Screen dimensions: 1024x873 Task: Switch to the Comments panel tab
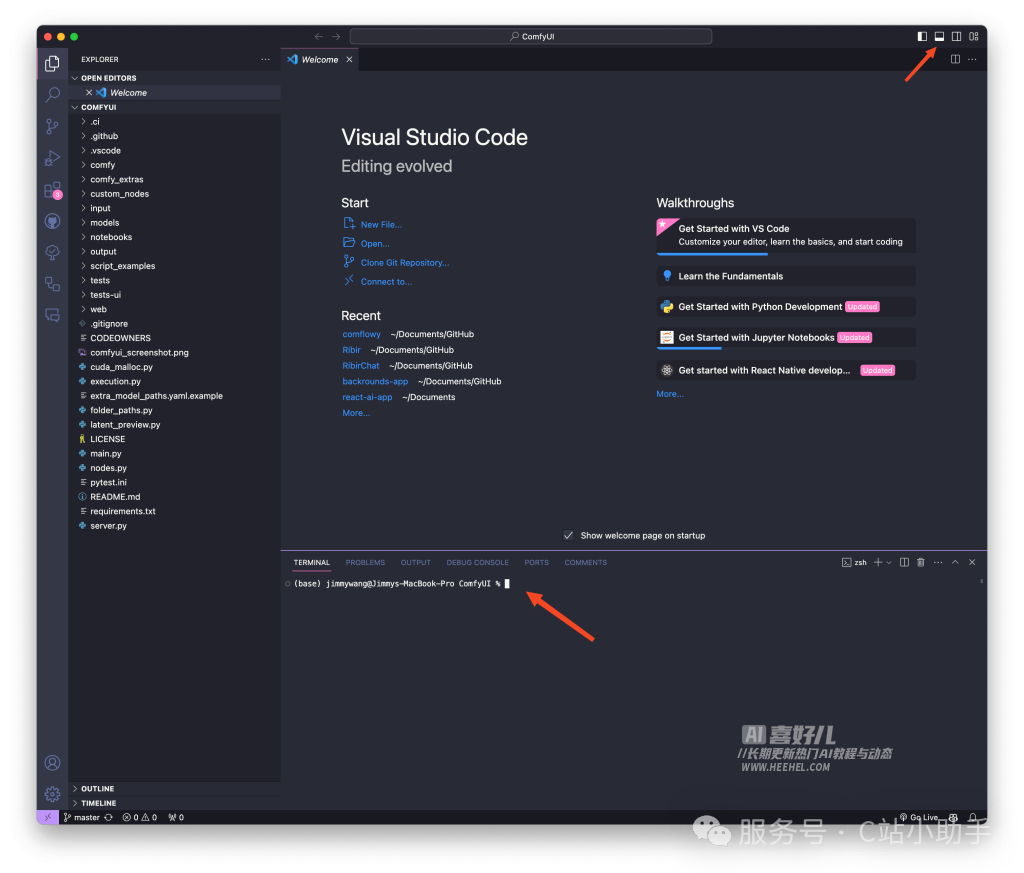[x=586, y=562]
